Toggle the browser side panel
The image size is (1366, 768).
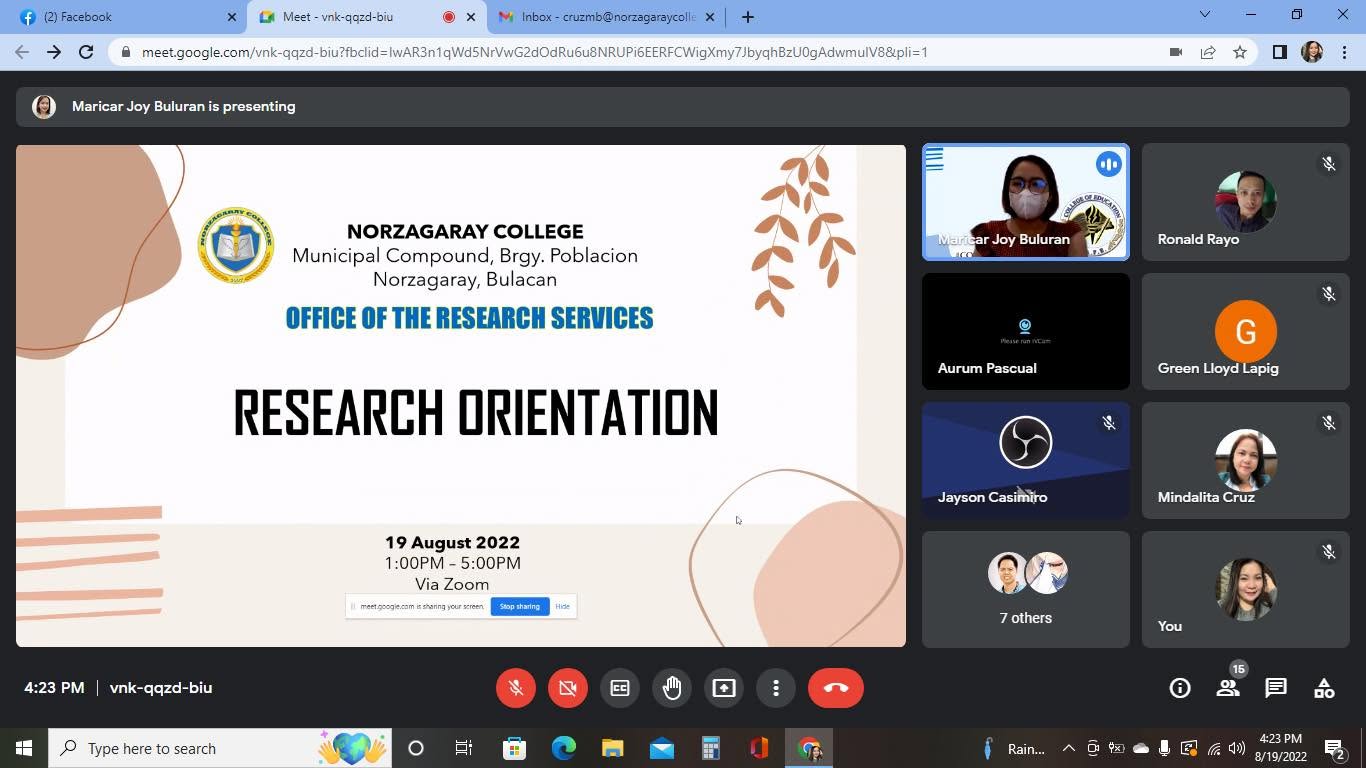[1280, 52]
